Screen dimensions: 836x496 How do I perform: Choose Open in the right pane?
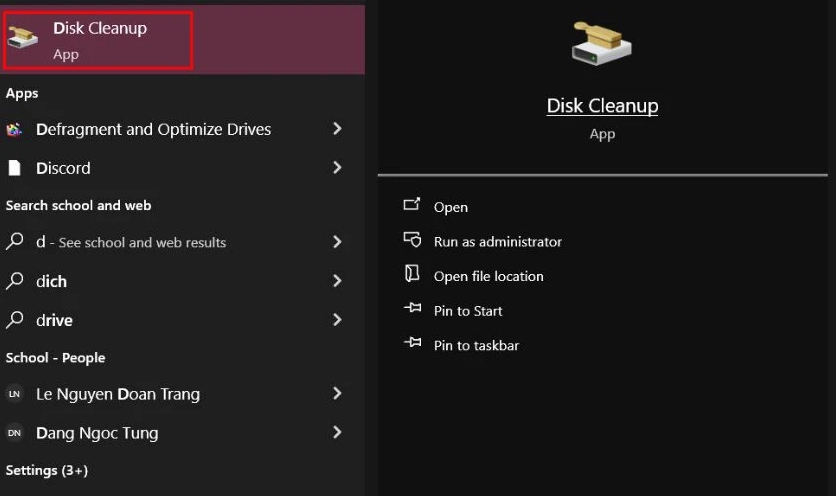pyautogui.click(x=451, y=207)
